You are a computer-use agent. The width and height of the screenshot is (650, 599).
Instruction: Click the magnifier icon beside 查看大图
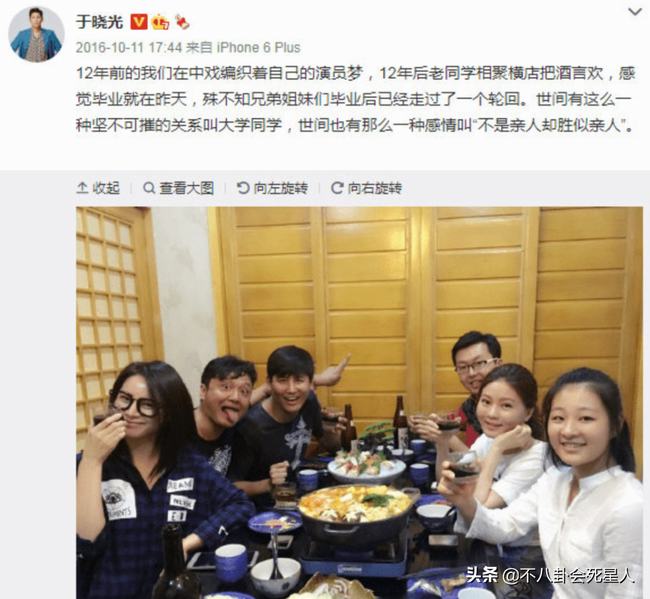pyautogui.click(x=149, y=188)
